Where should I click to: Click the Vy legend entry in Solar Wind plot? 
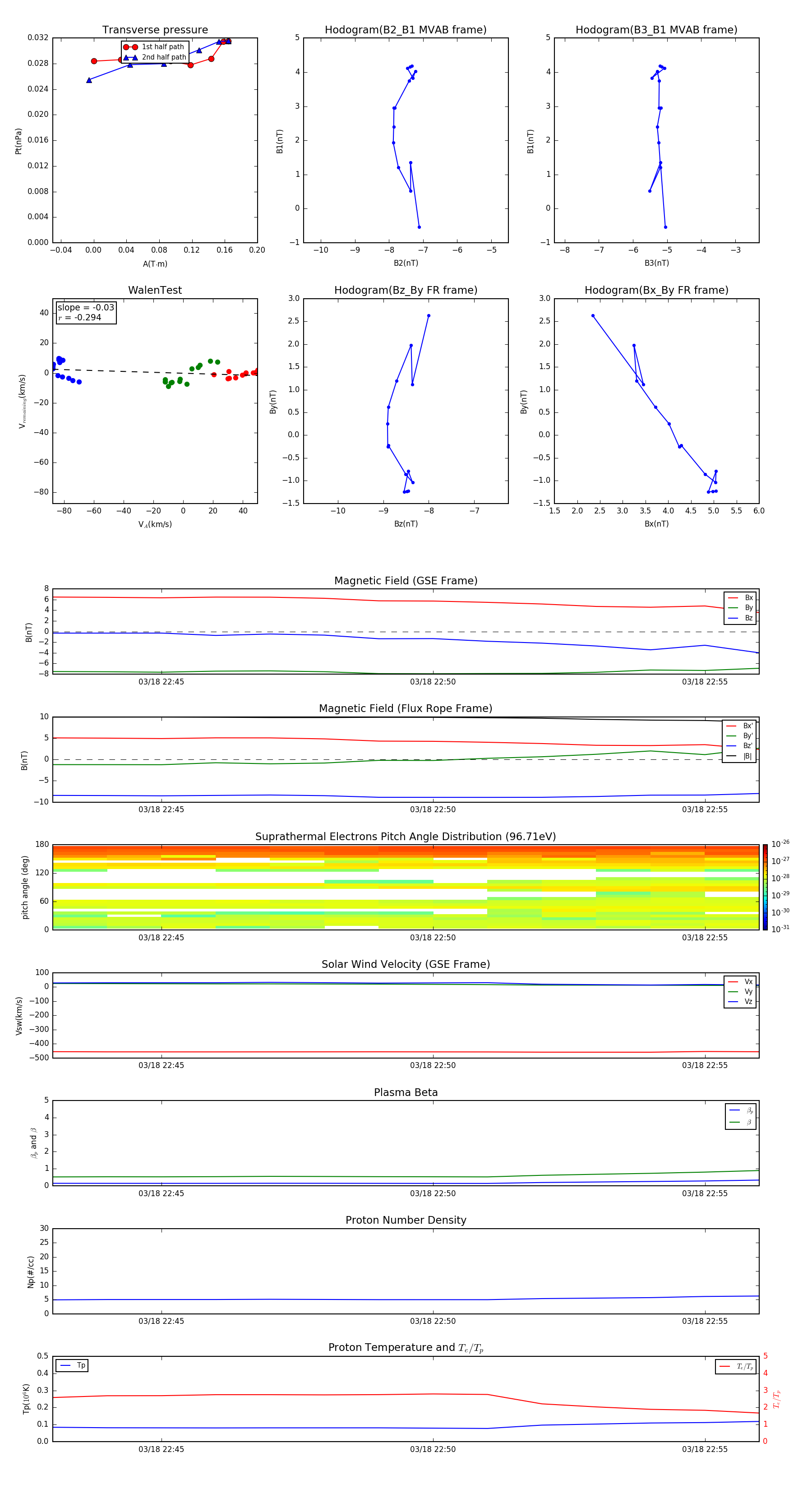pyautogui.click(x=740, y=991)
